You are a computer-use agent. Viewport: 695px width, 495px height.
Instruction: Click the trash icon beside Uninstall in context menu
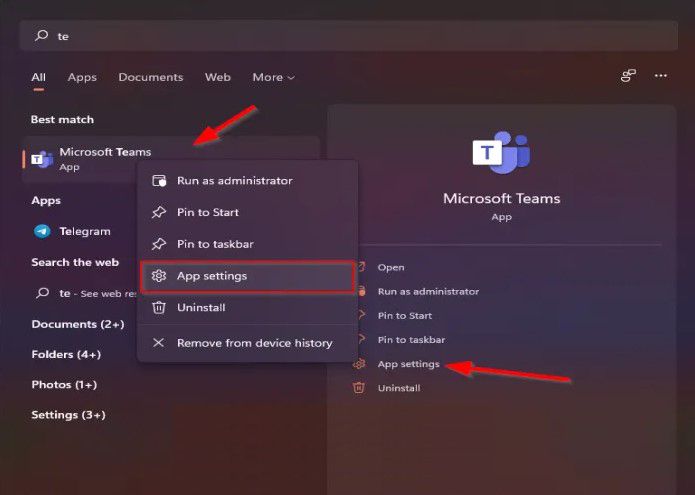(x=158, y=307)
